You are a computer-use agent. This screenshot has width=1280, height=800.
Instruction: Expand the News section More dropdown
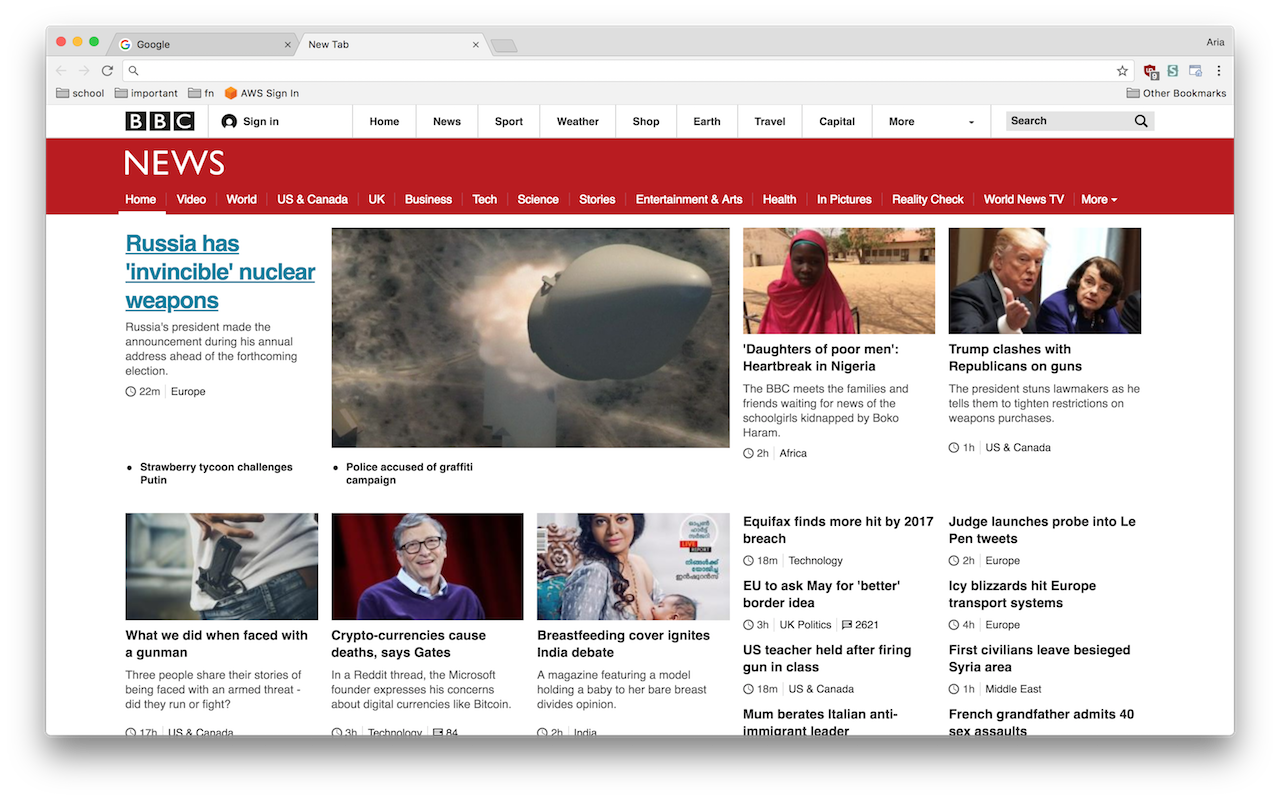[x=1099, y=199]
